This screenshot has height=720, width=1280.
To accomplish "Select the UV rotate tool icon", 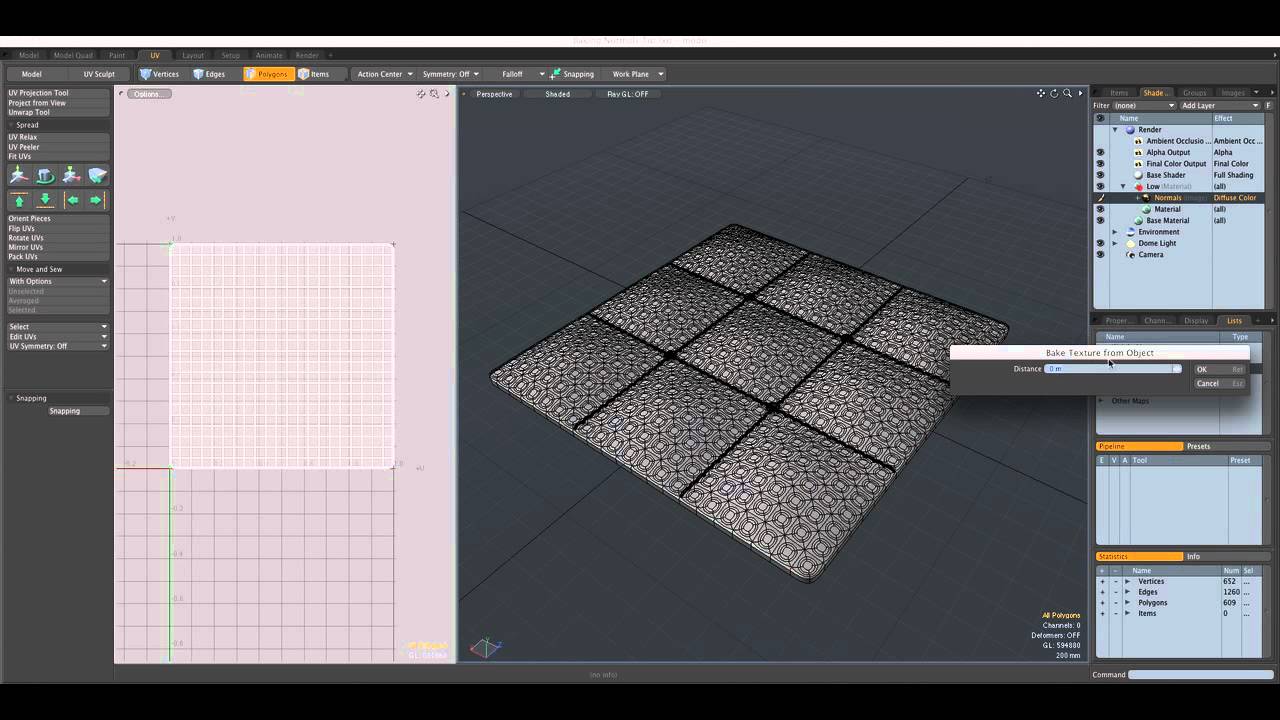I will 45,176.
